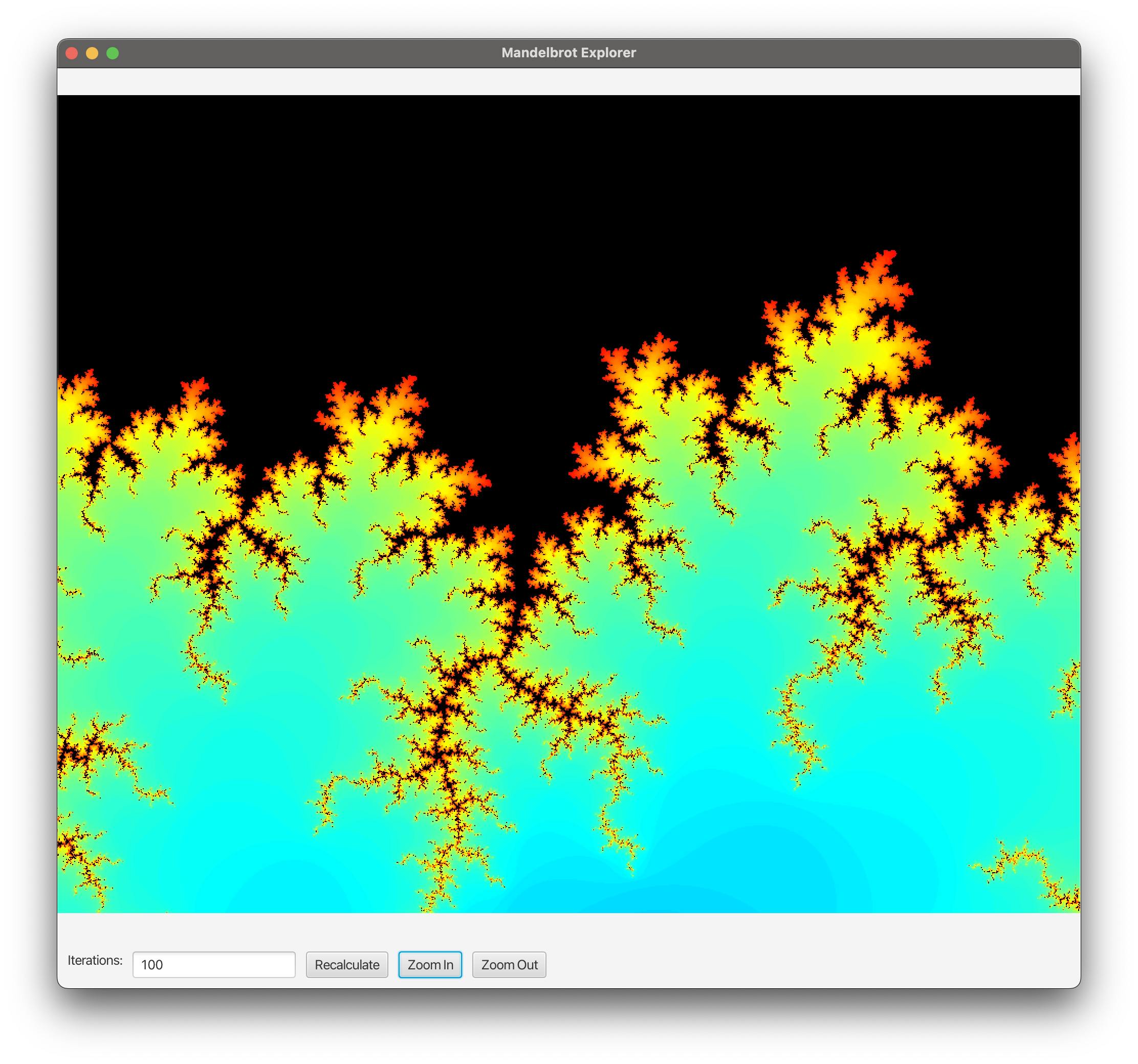This screenshot has height=1064, width=1138.
Task: Click the Mandelbrot Explorer title text
Action: coord(568,53)
